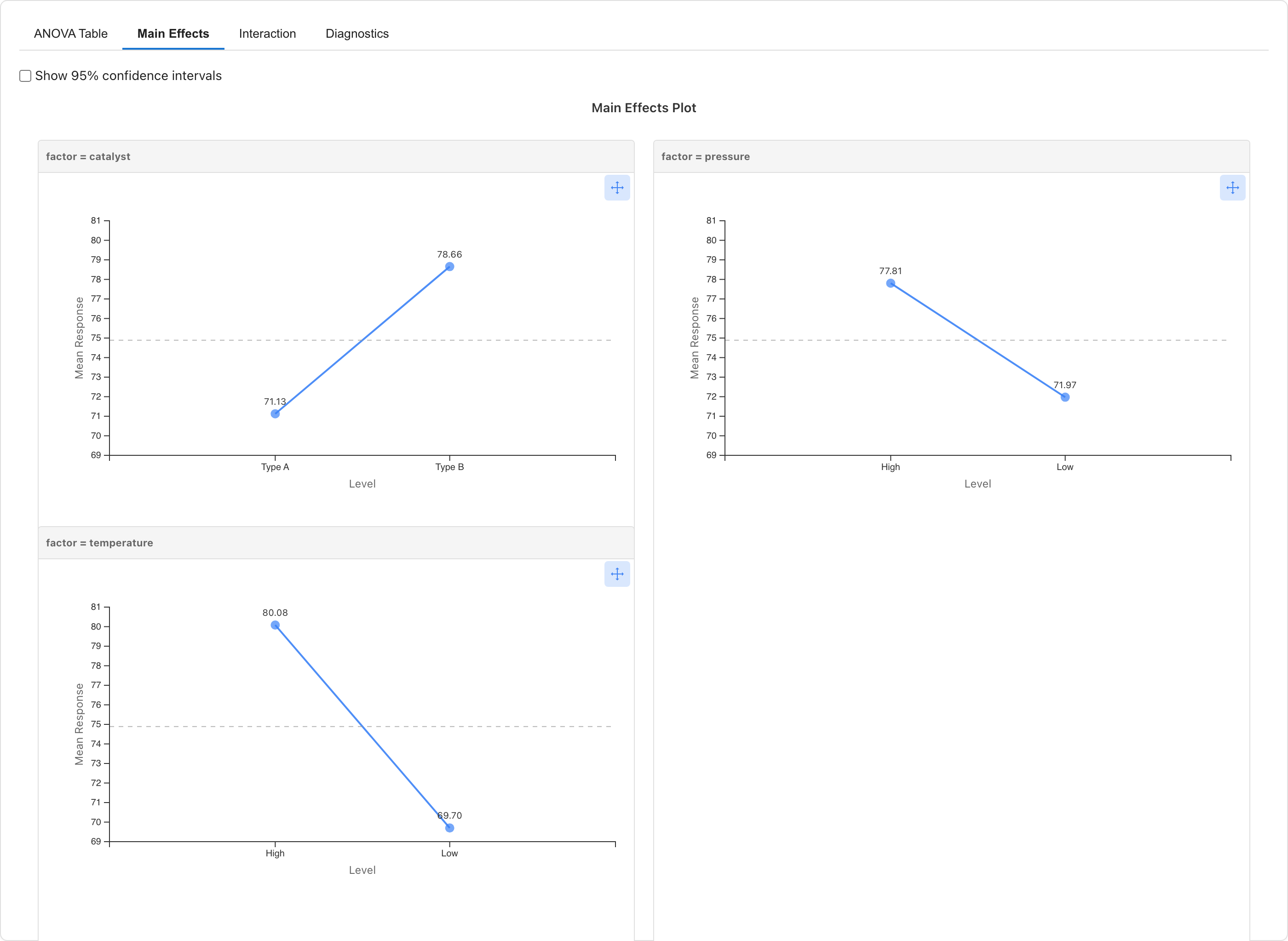Click the 'High' label on pressure plot
The image size is (1288, 941).
891,467
